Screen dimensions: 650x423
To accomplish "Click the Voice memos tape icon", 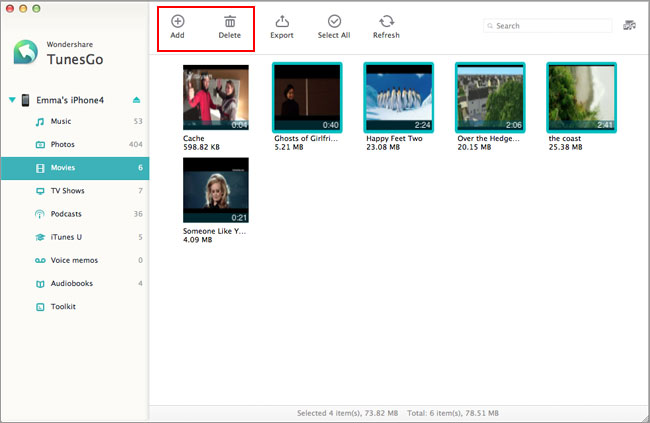I will [x=40, y=261].
